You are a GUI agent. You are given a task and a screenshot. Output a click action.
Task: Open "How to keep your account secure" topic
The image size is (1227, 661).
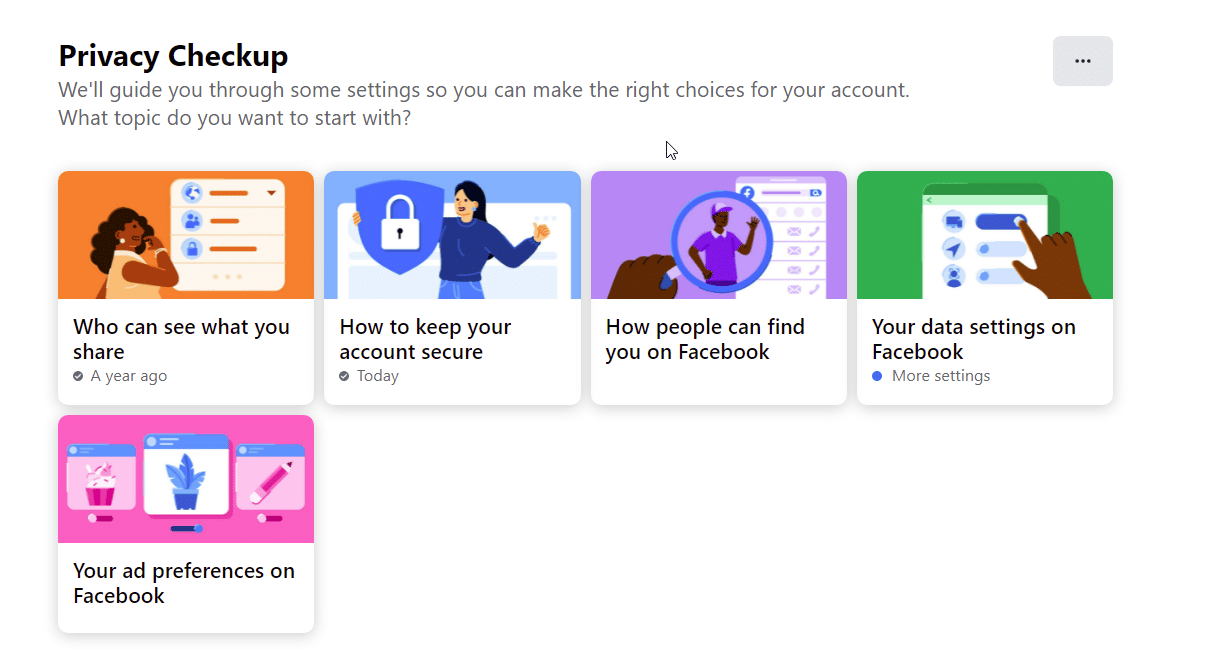click(425, 339)
